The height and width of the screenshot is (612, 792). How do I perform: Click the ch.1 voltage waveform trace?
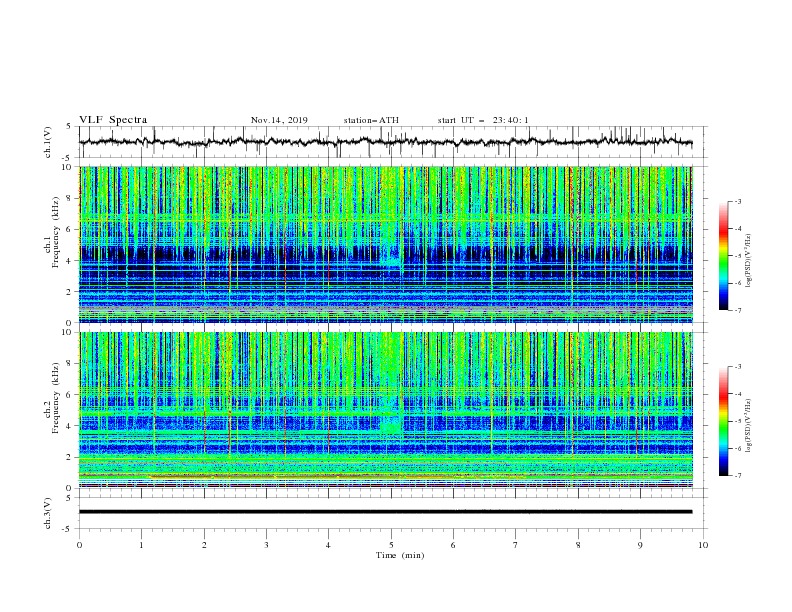click(385, 142)
